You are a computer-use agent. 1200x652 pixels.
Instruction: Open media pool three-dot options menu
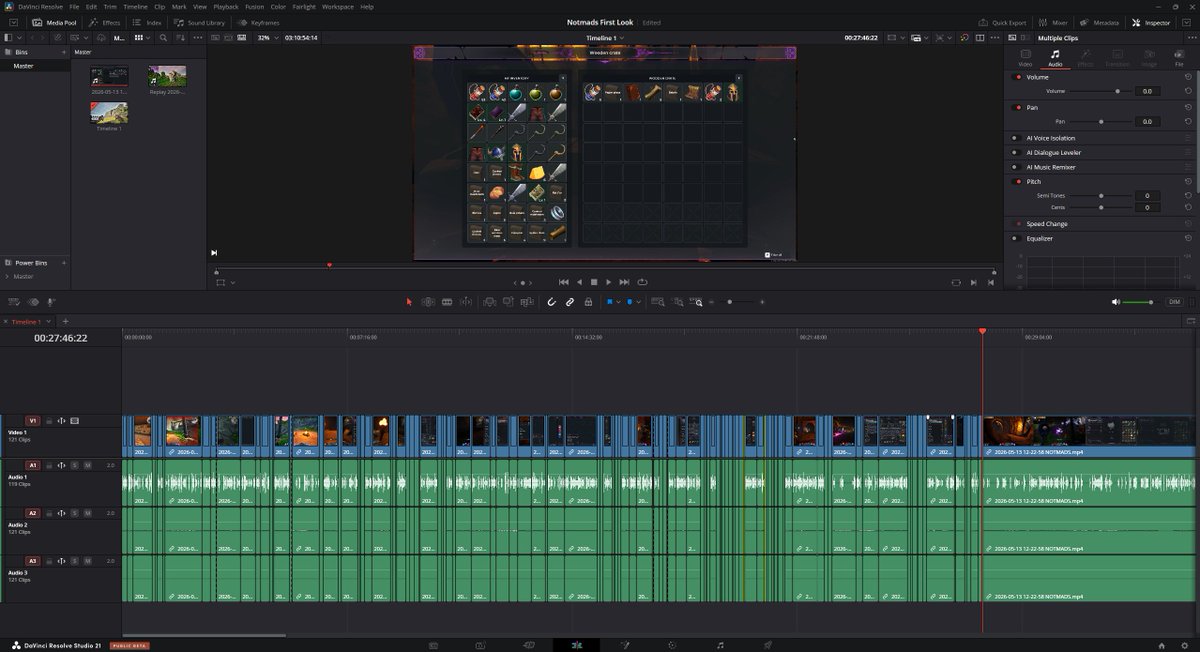click(x=200, y=37)
